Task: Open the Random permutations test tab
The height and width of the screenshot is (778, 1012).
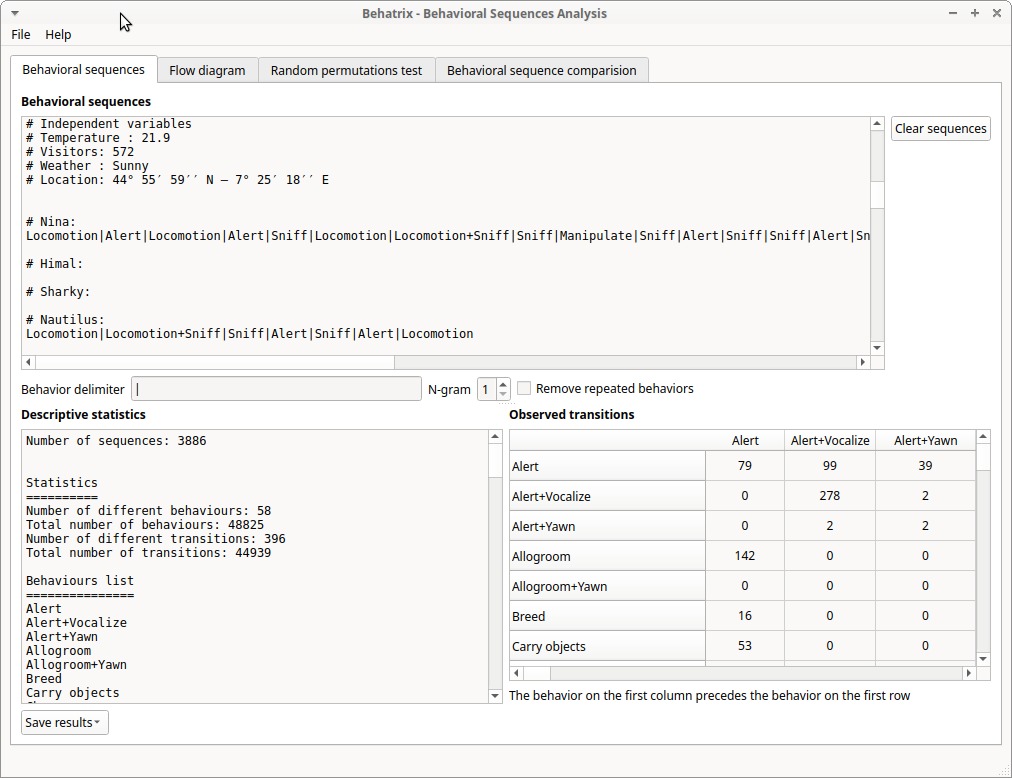Action: pyautogui.click(x=346, y=70)
